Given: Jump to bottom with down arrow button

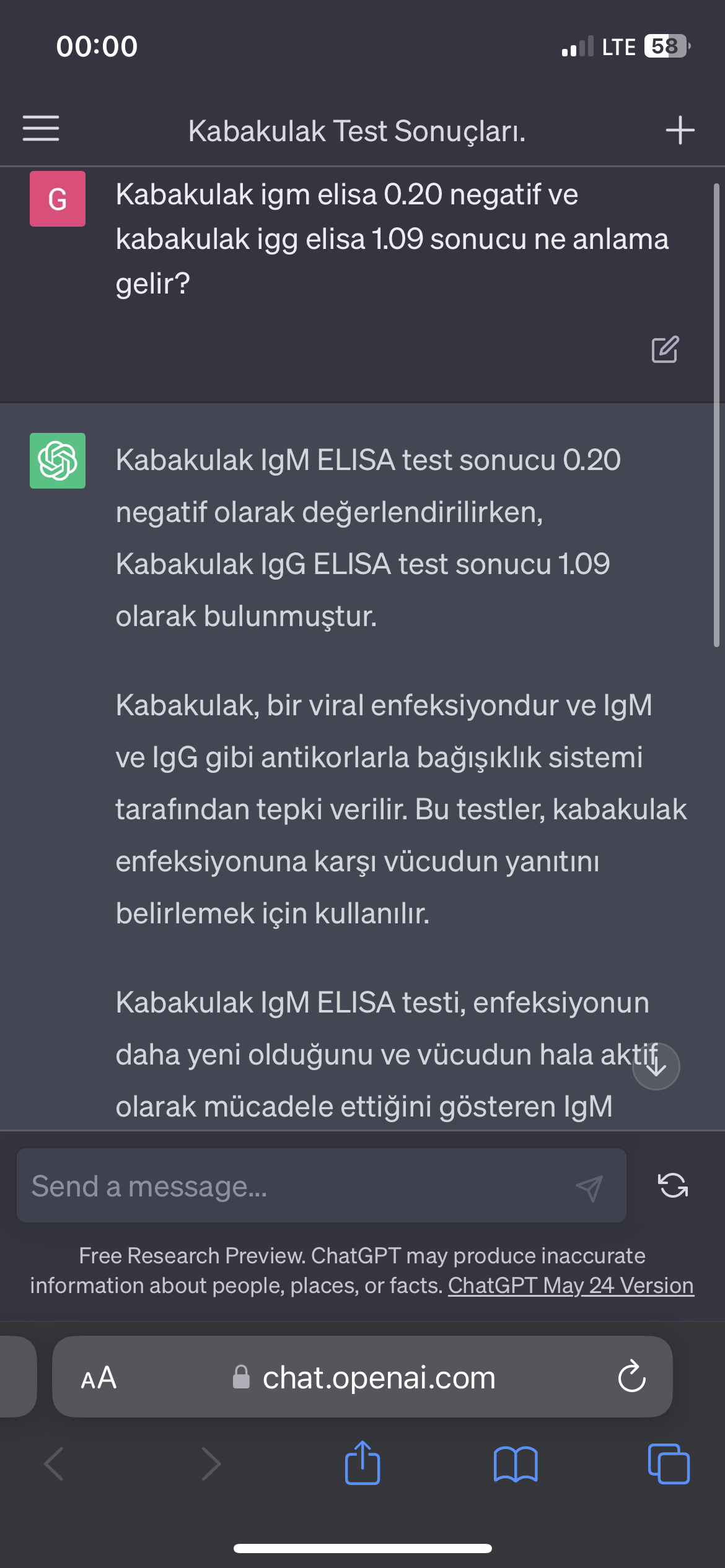Looking at the screenshot, I should point(656,1066).
